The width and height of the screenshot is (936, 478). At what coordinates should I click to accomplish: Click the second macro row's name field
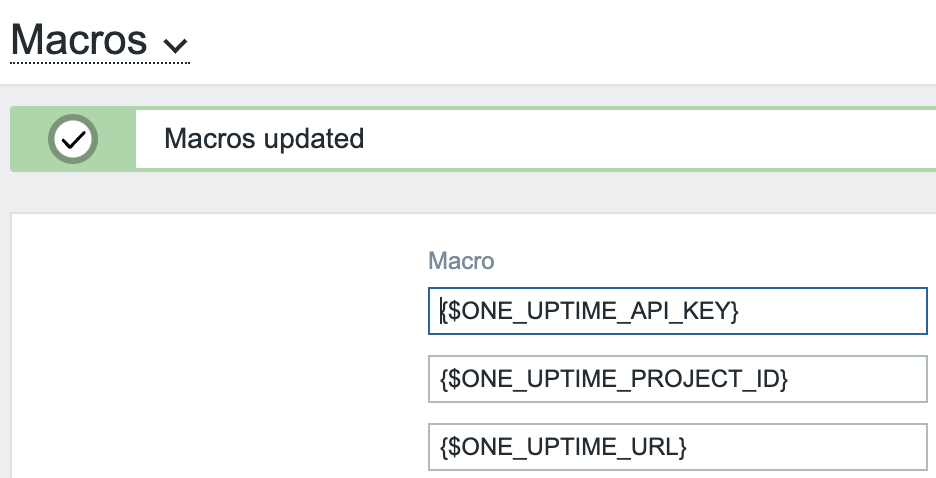click(677, 380)
